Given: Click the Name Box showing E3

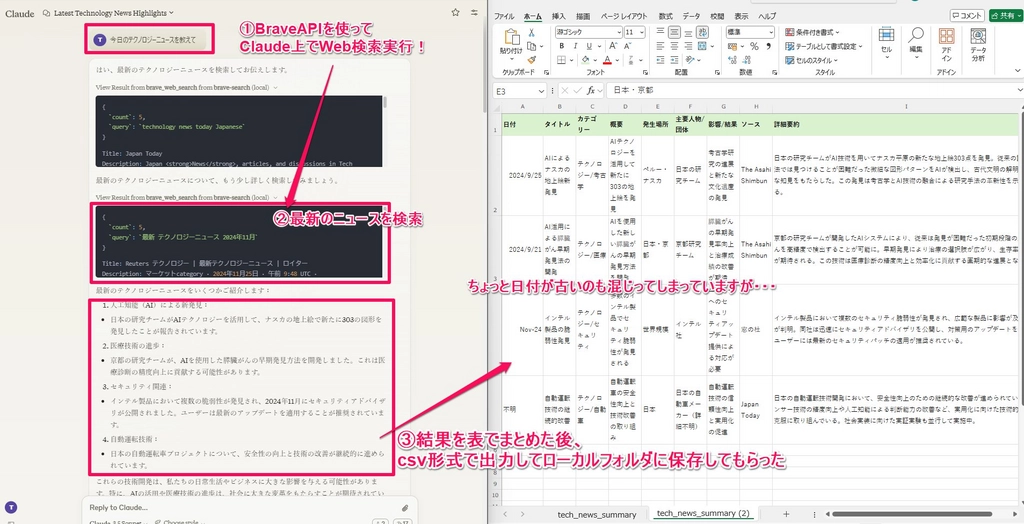Looking at the screenshot, I should pos(520,91).
